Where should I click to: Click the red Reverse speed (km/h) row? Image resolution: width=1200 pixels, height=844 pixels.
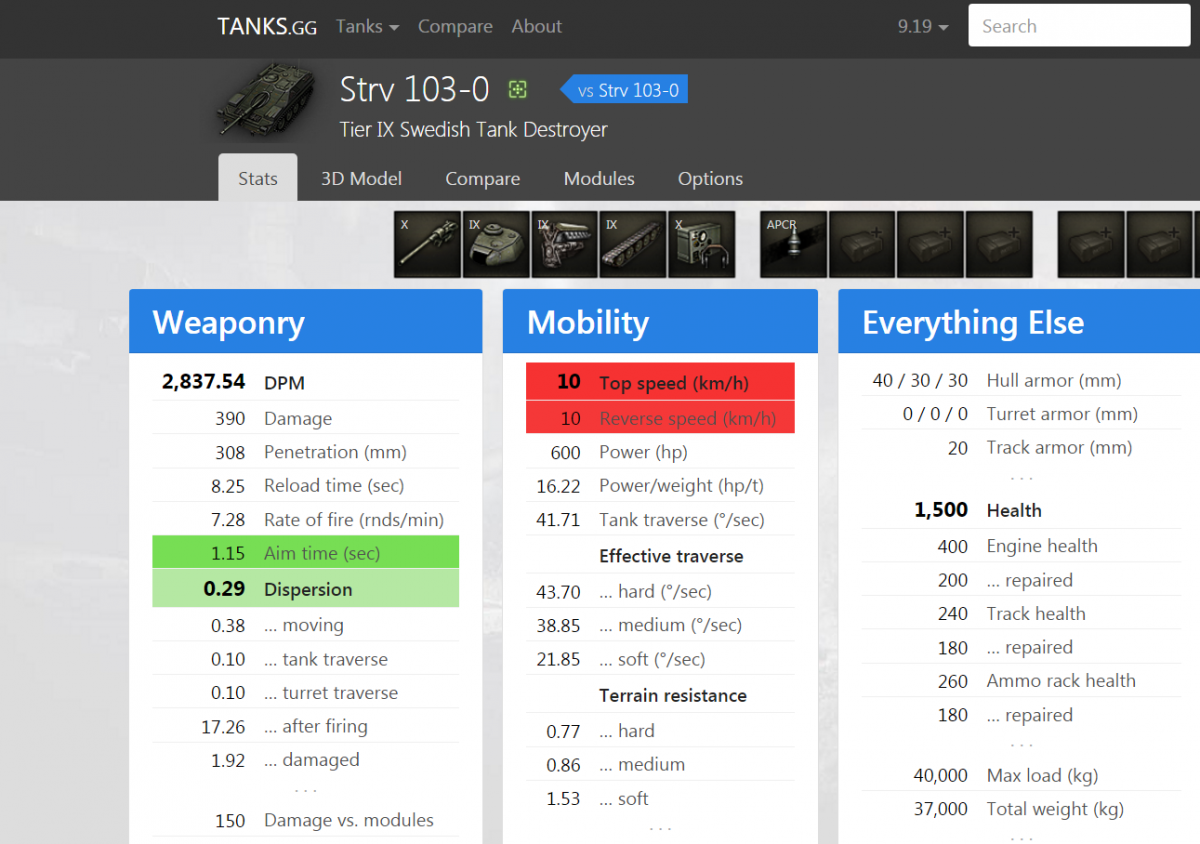tap(660, 418)
